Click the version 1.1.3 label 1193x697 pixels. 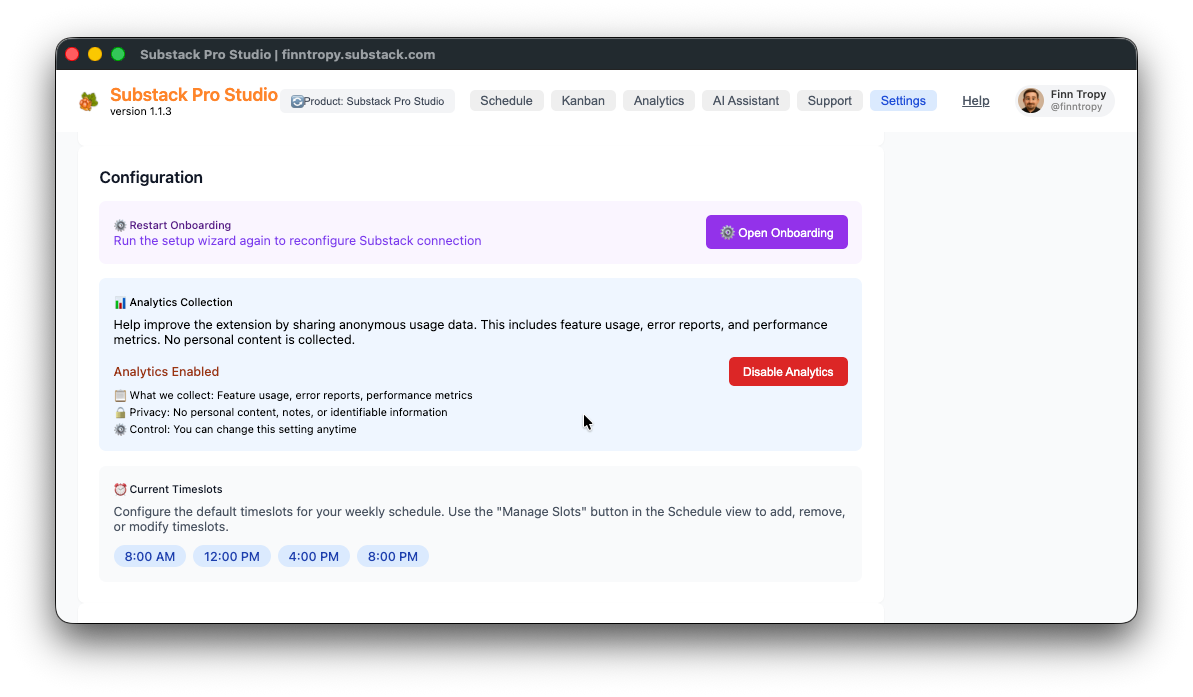141,111
